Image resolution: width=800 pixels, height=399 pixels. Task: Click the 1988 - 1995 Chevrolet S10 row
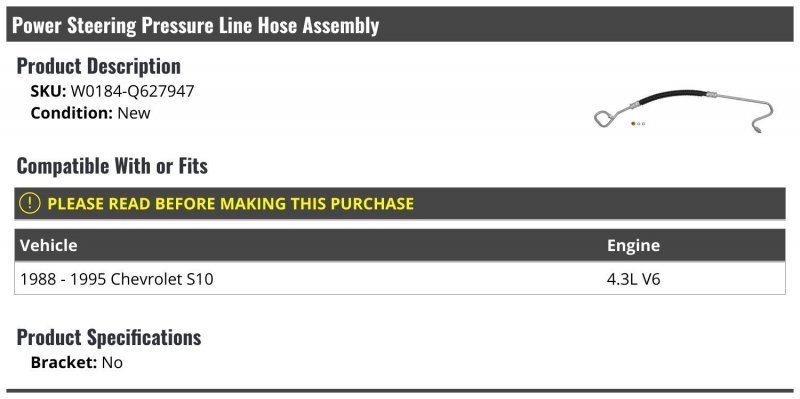click(399, 279)
